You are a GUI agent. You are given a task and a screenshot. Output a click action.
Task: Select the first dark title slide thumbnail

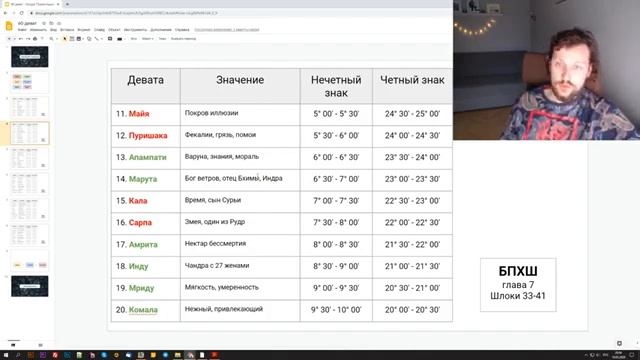click(29, 56)
